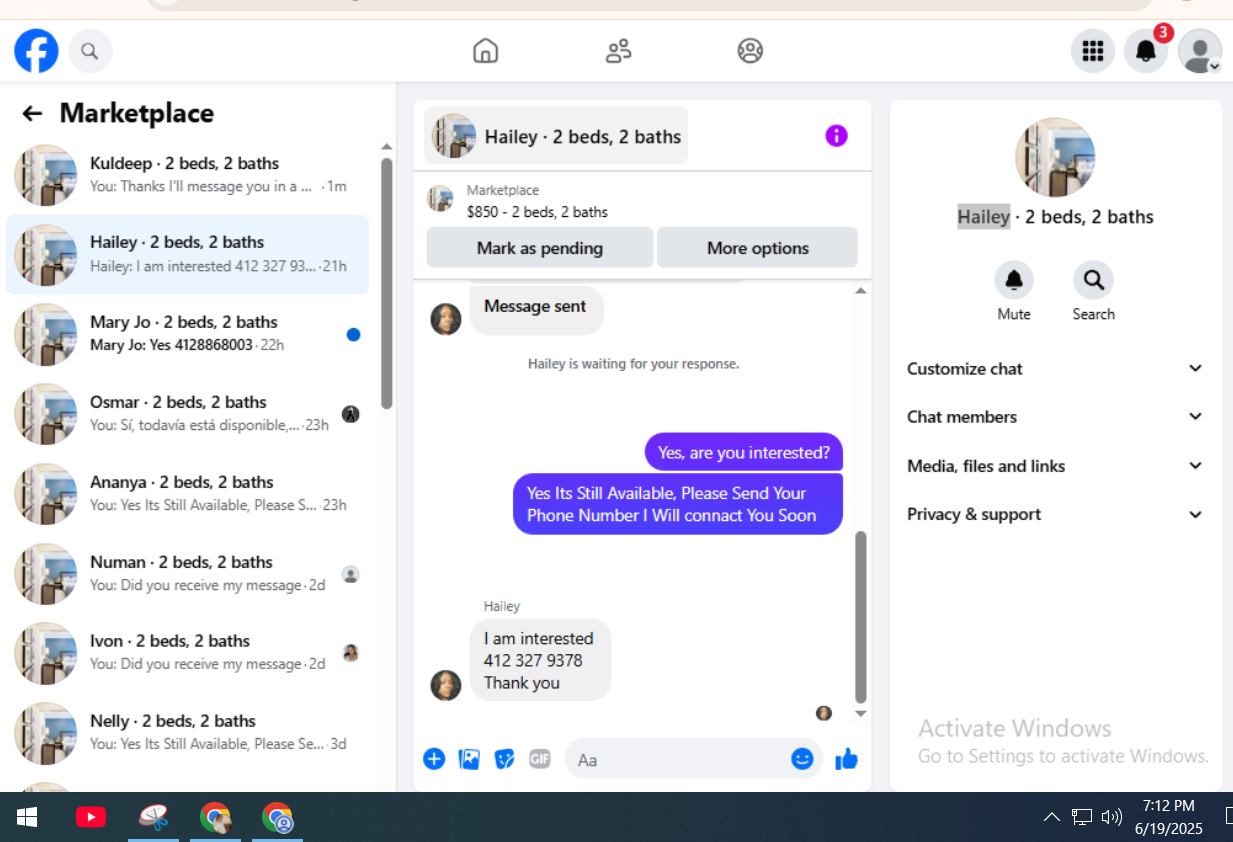Go to Home feed icon
The height and width of the screenshot is (842, 1233).
485,51
